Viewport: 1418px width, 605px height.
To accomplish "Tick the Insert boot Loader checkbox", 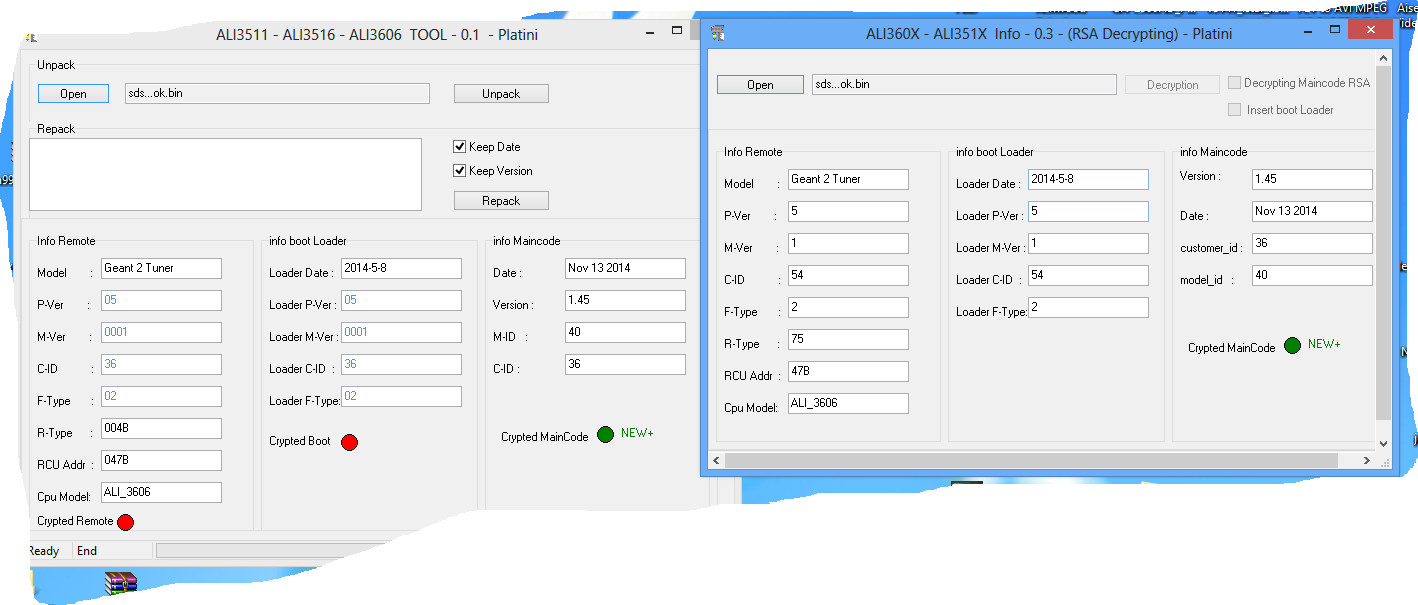I will [x=1235, y=109].
